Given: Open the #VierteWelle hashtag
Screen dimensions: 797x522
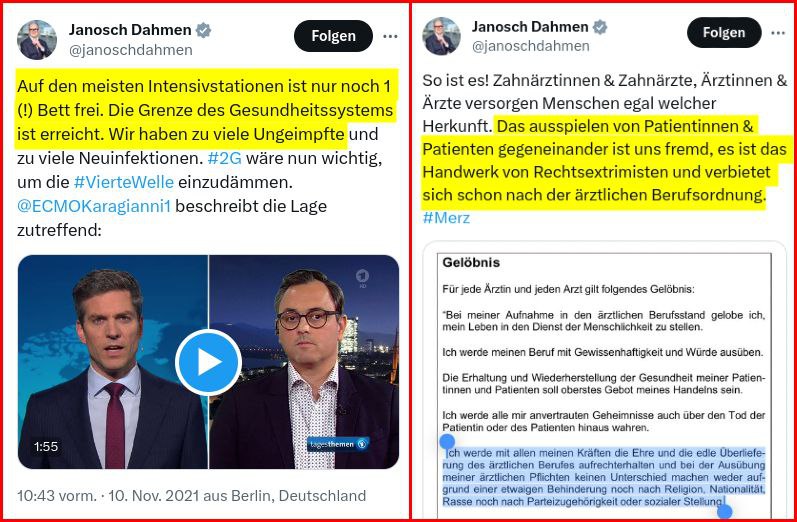Looking at the screenshot, I should pyautogui.click(x=124, y=182).
